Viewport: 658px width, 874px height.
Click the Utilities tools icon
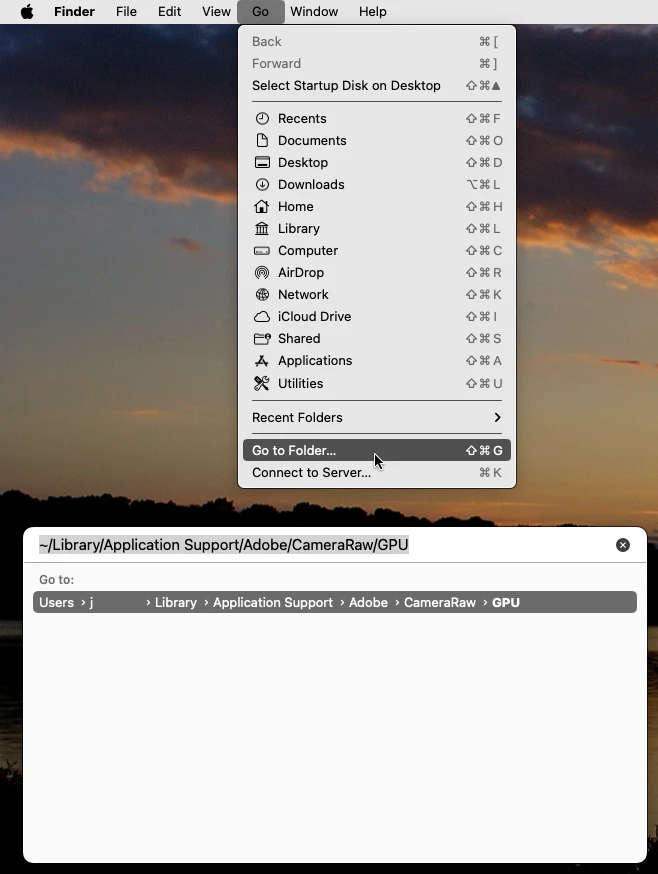coord(262,383)
